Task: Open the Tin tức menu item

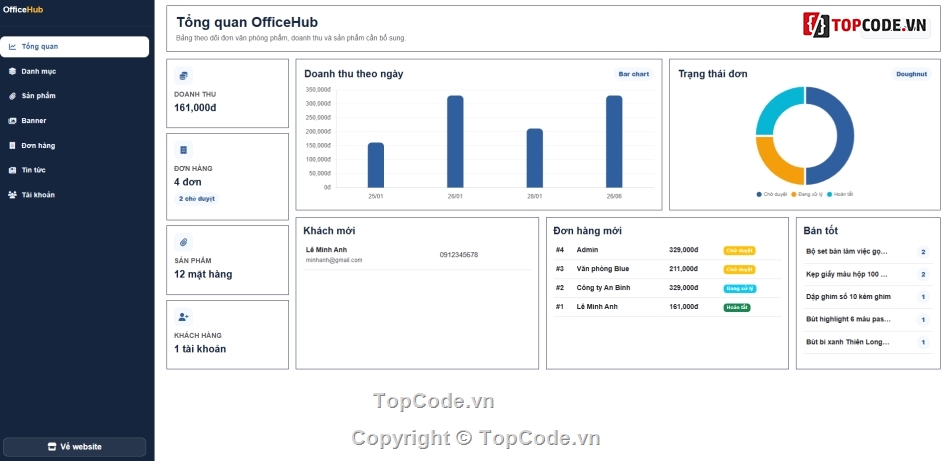Action: (x=75, y=170)
